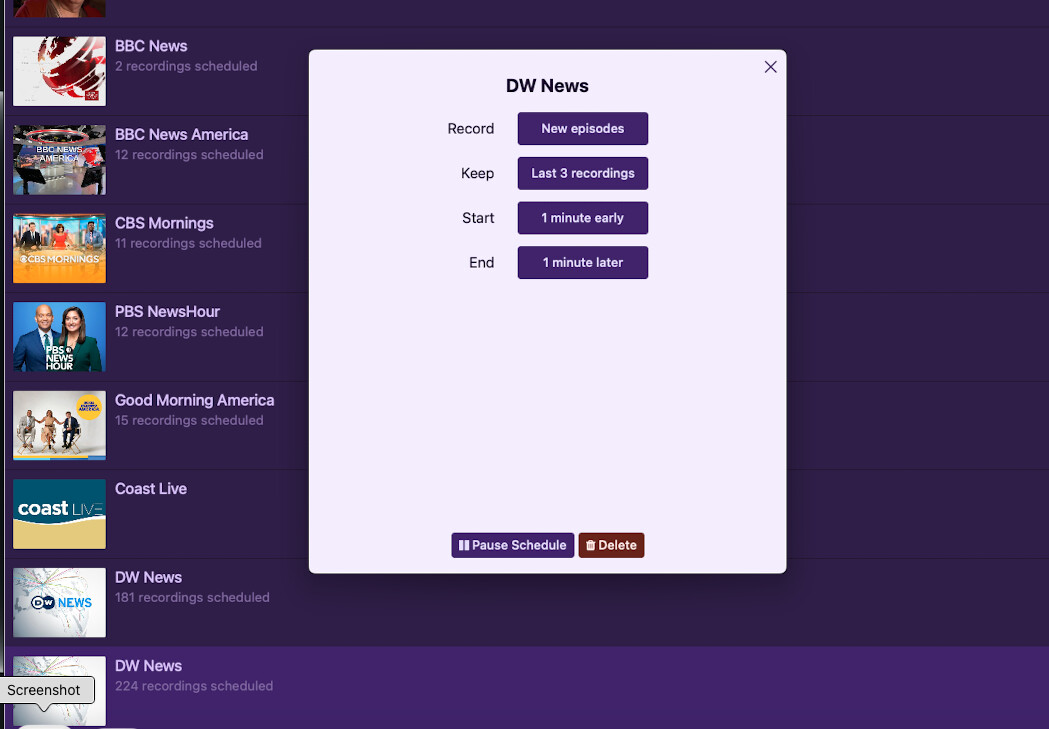Select the Good Morning America title
Viewport: 1049px width, 729px height.
click(x=194, y=400)
